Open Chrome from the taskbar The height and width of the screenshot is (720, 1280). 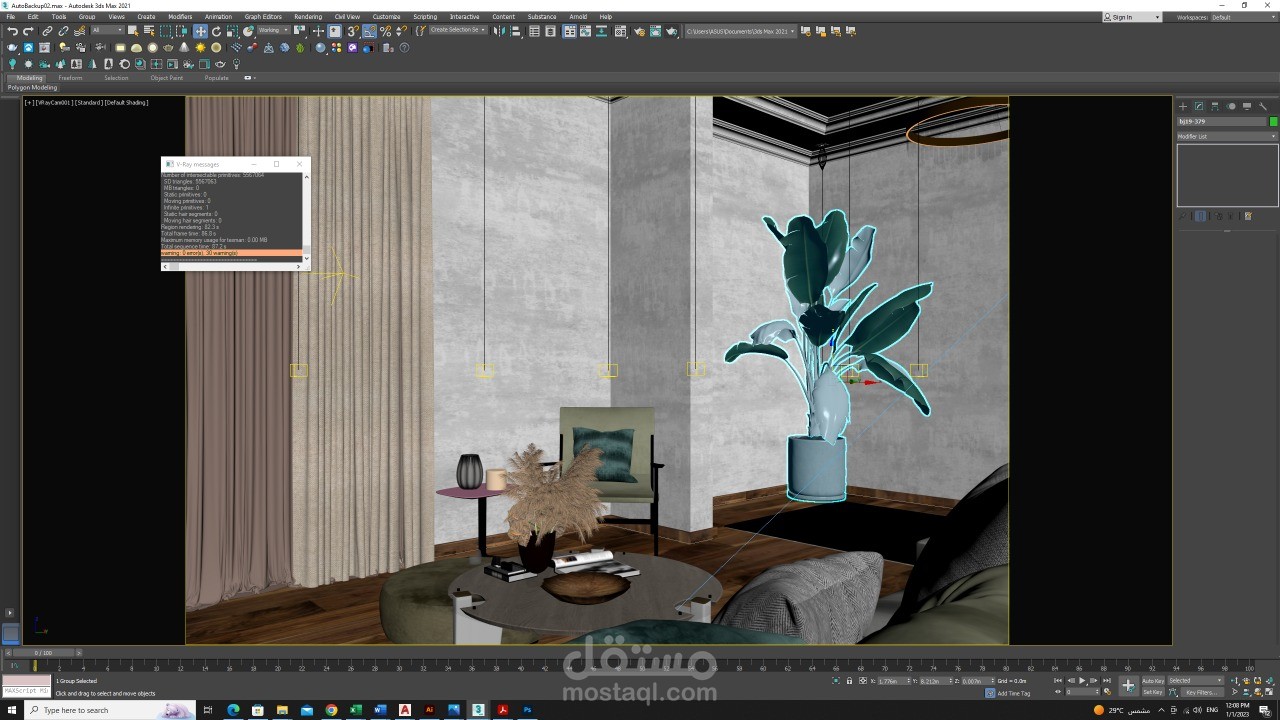tap(331, 710)
